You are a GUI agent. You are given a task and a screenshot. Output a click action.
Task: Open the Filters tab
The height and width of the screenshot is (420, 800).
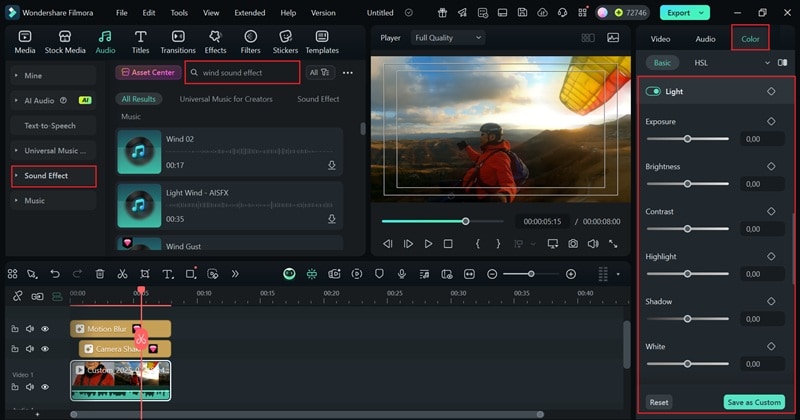250,42
